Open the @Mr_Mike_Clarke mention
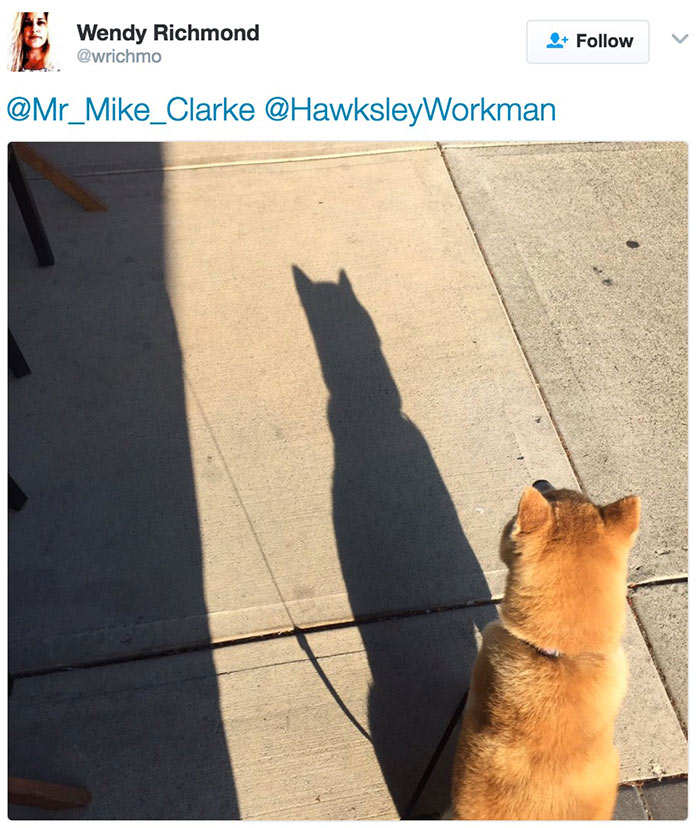This screenshot has height=828, width=700. (x=131, y=110)
